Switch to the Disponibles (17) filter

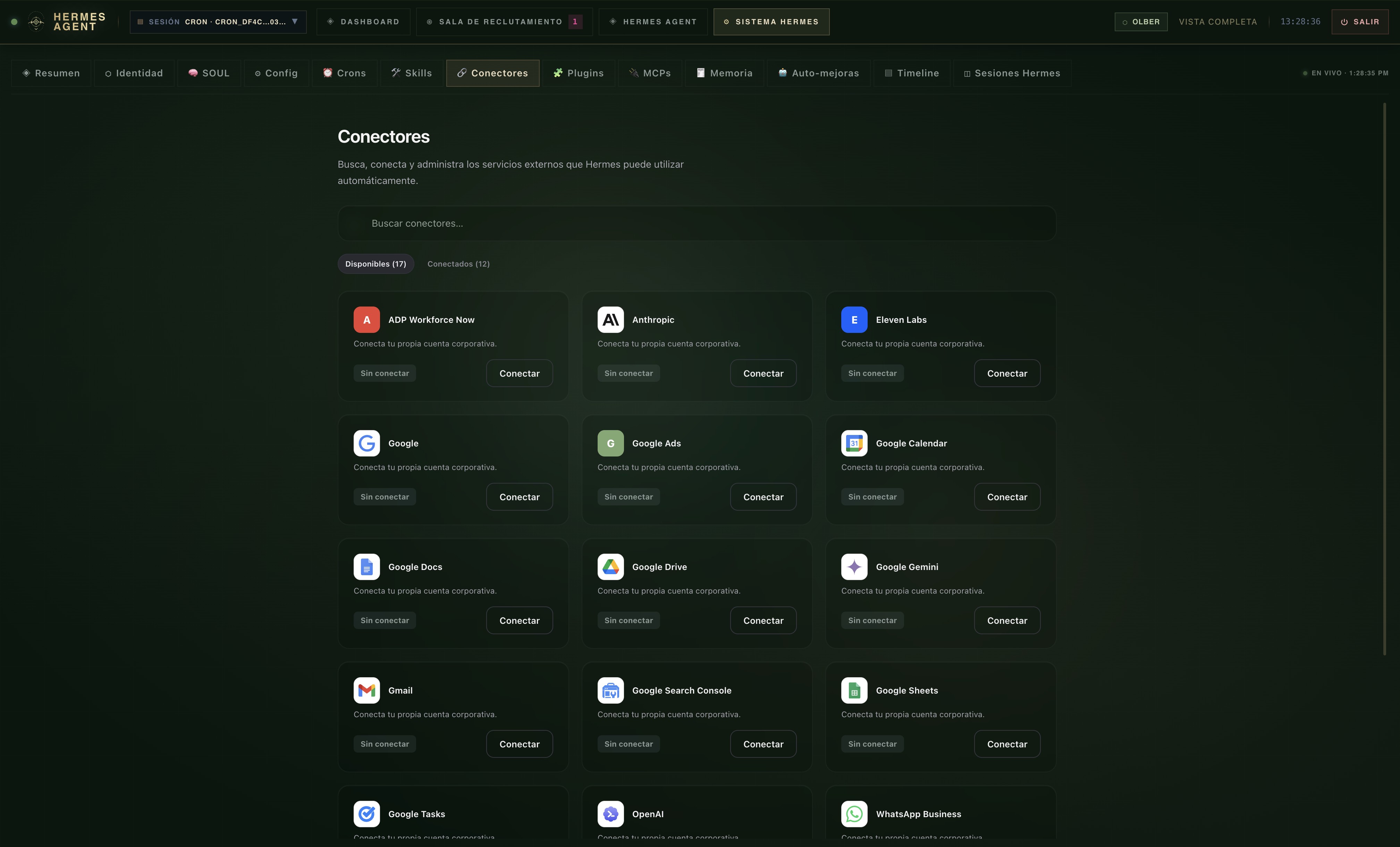pos(376,264)
